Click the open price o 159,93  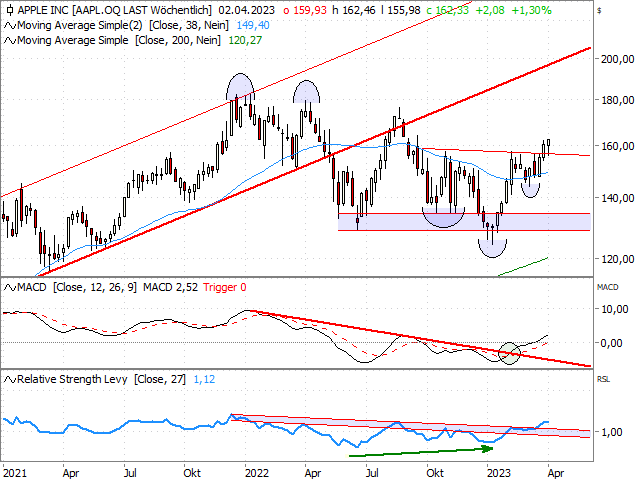coord(304,10)
